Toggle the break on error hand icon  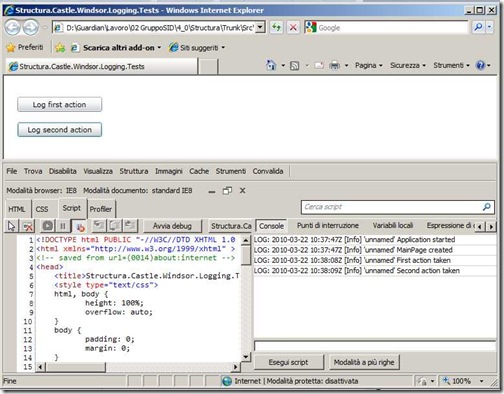point(80,227)
